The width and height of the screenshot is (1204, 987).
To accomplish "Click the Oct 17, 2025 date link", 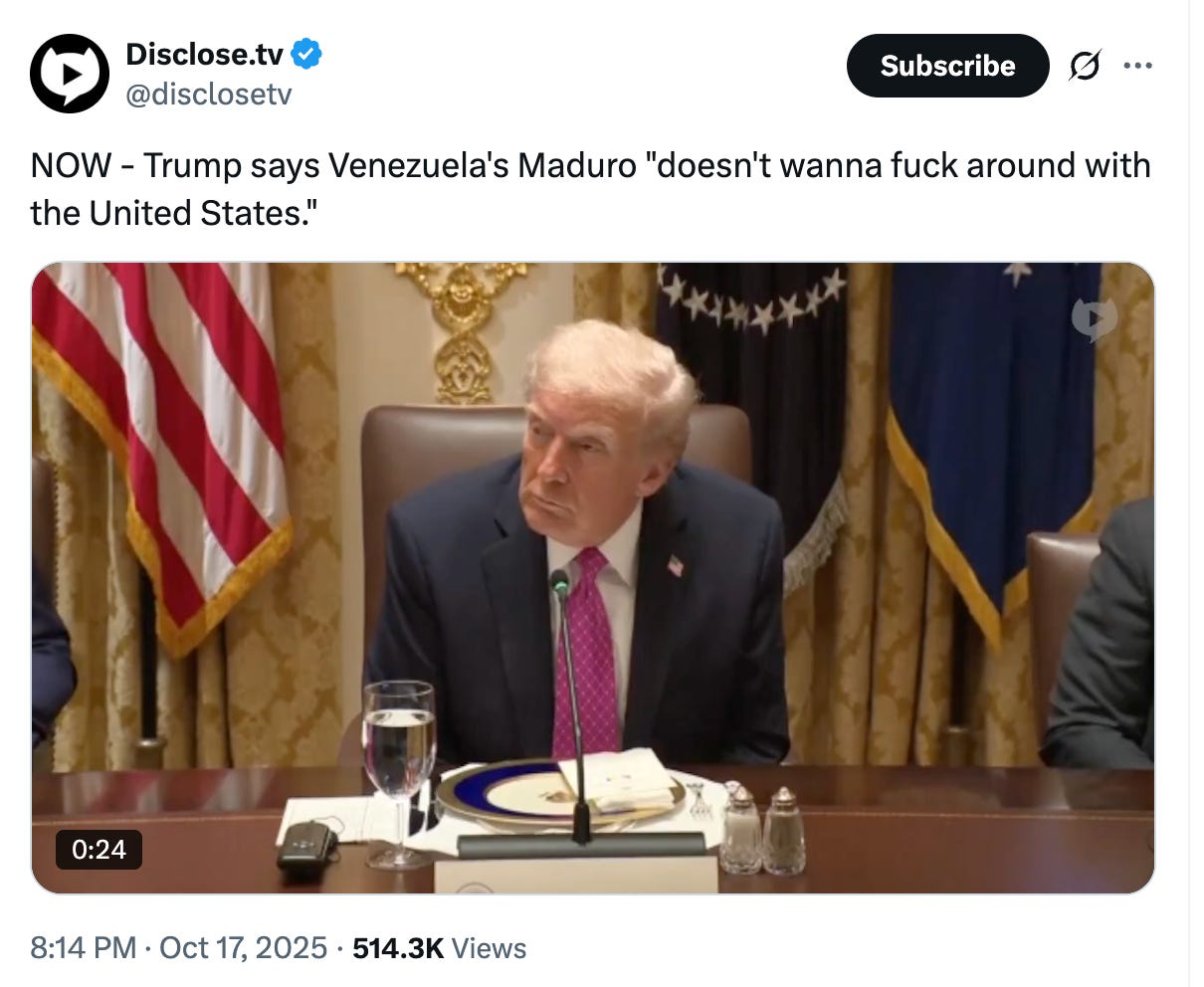I will 243,947.
